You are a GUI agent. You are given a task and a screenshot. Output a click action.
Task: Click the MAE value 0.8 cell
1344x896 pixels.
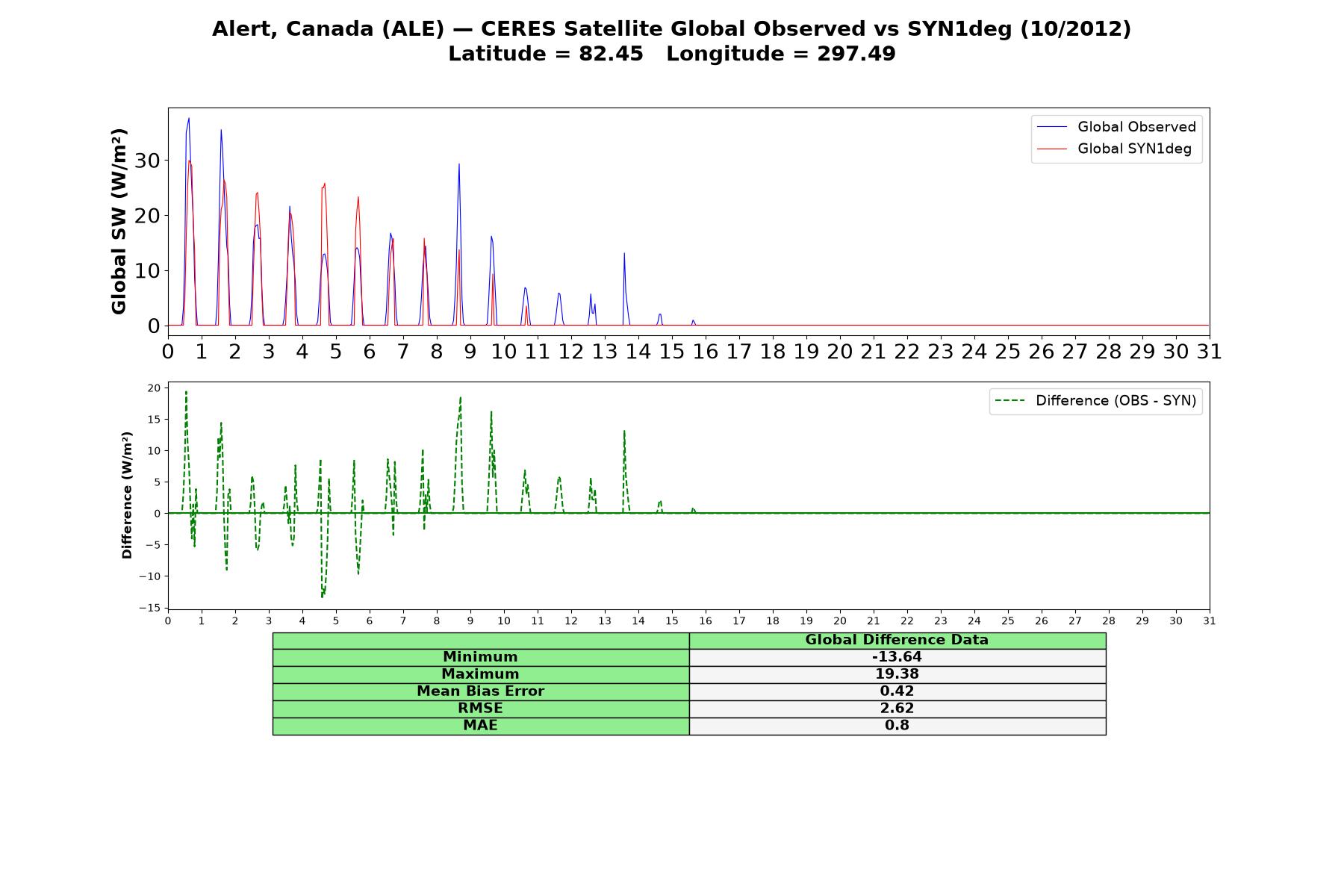tap(897, 726)
